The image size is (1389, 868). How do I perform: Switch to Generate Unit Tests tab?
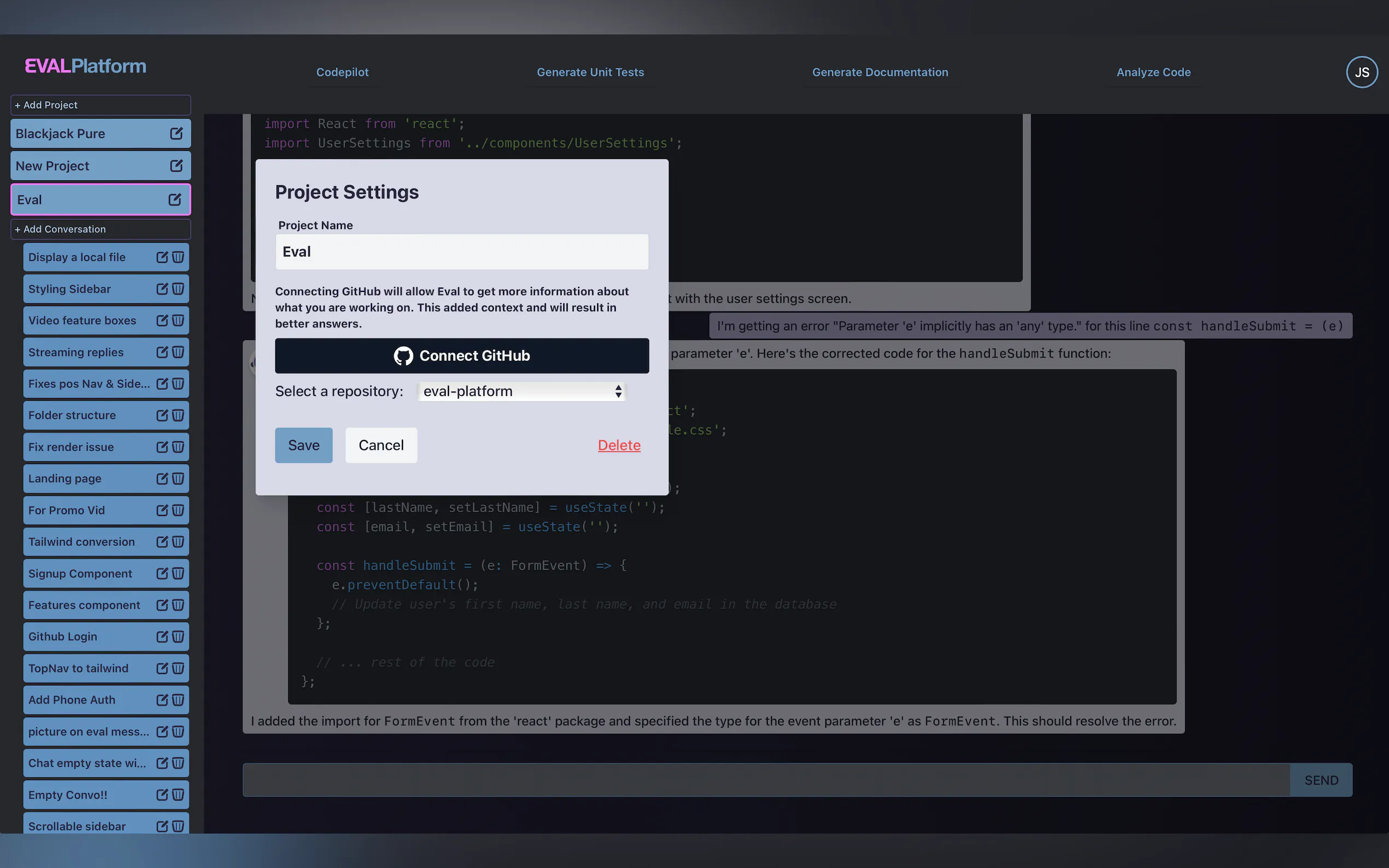(x=590, y=72)
